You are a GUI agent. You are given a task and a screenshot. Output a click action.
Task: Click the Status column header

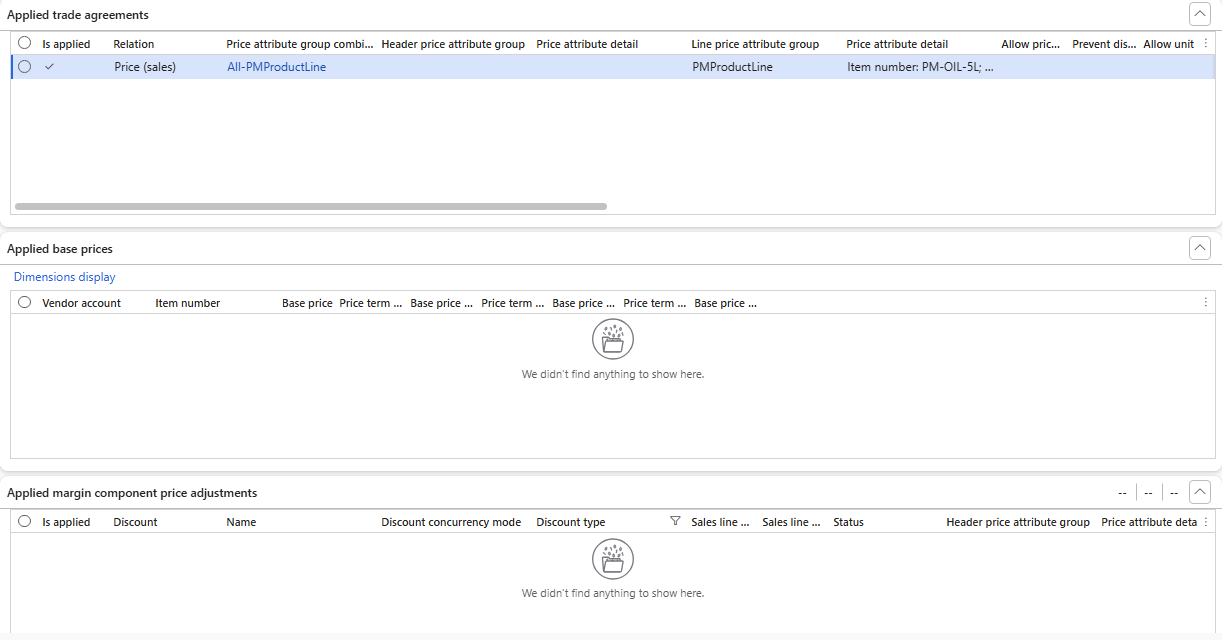pos(848,522)
